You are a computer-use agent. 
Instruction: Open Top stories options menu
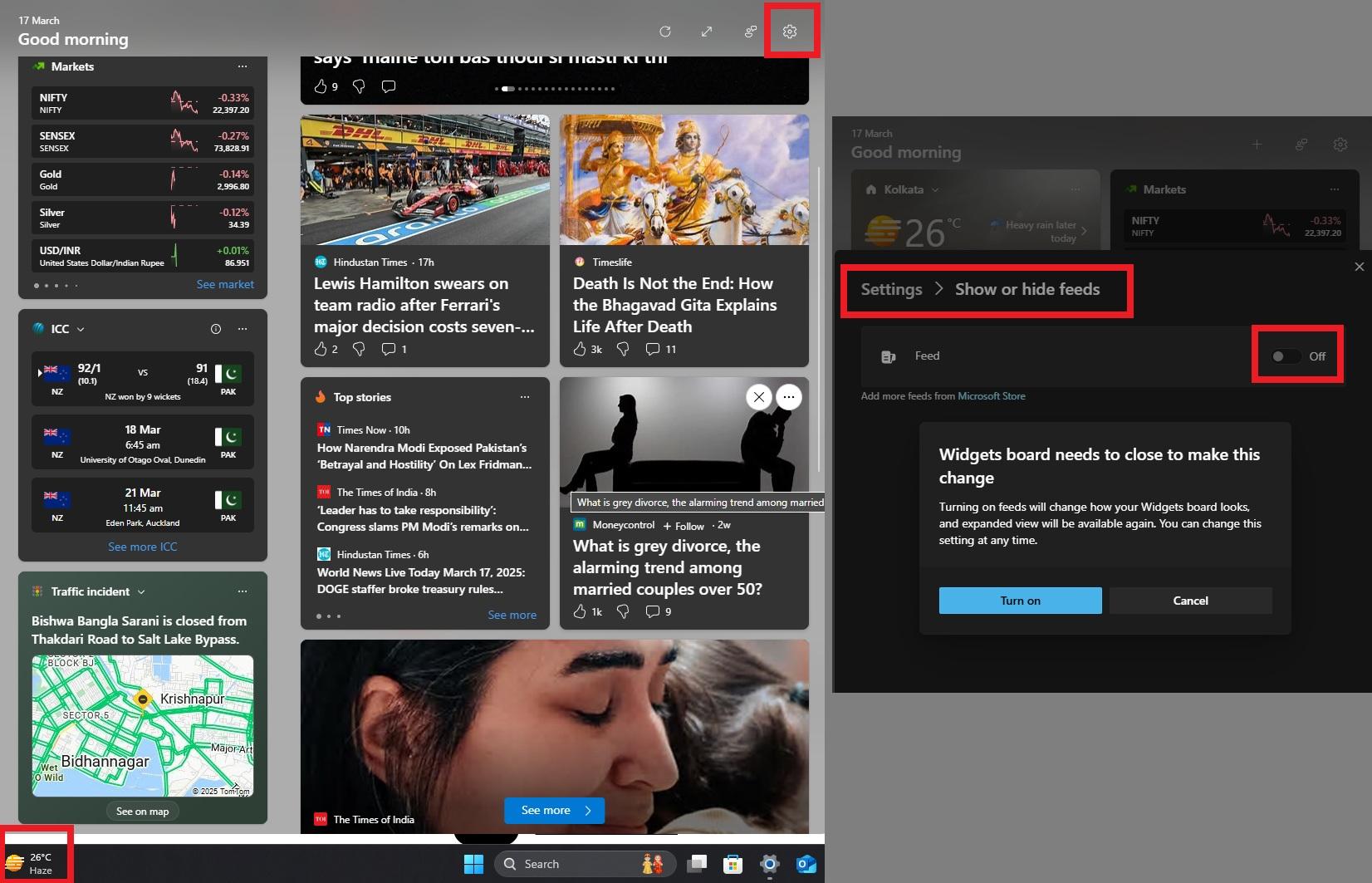525,397
